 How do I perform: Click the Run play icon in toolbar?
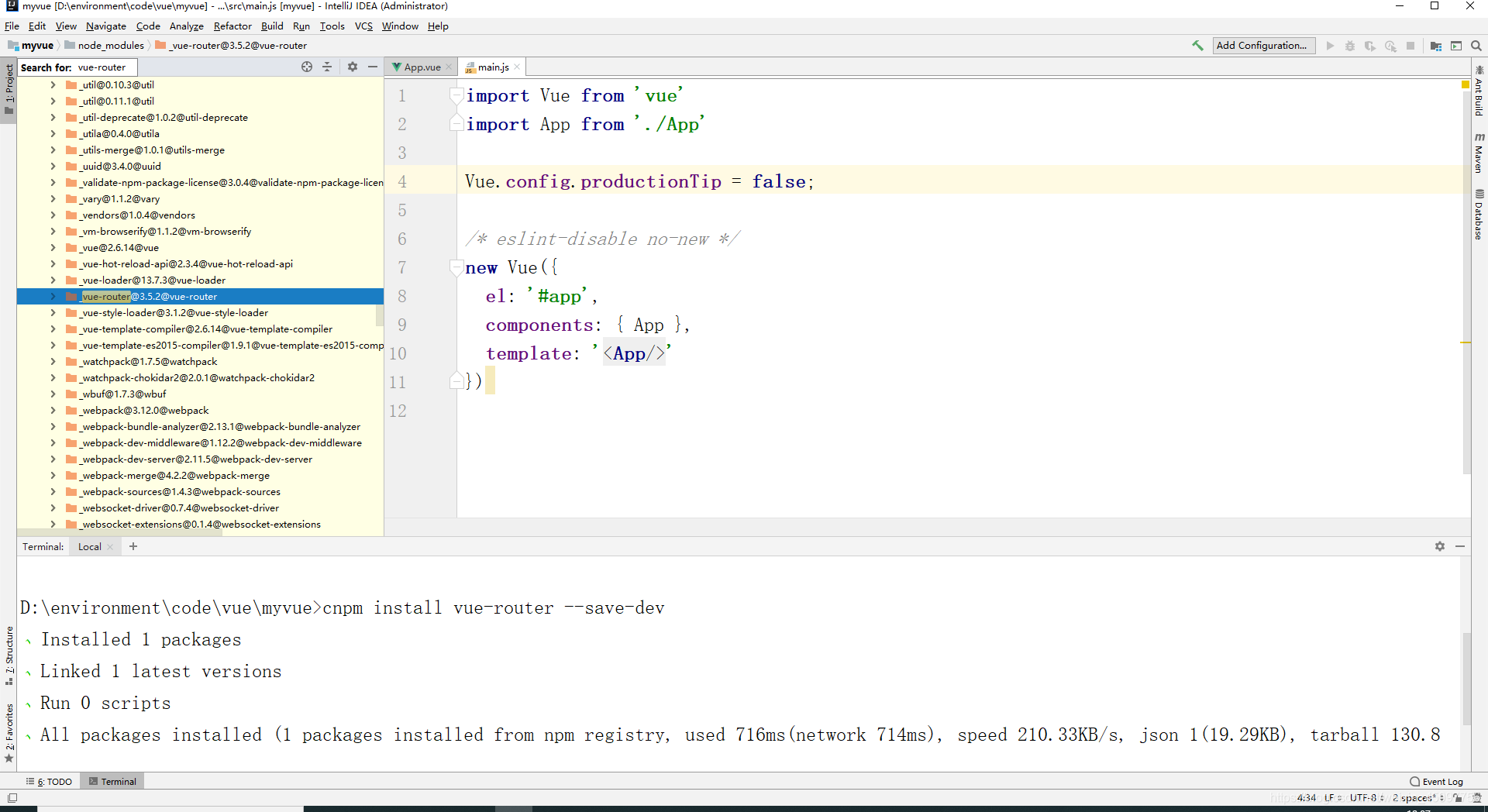(x=1330, y=46)
